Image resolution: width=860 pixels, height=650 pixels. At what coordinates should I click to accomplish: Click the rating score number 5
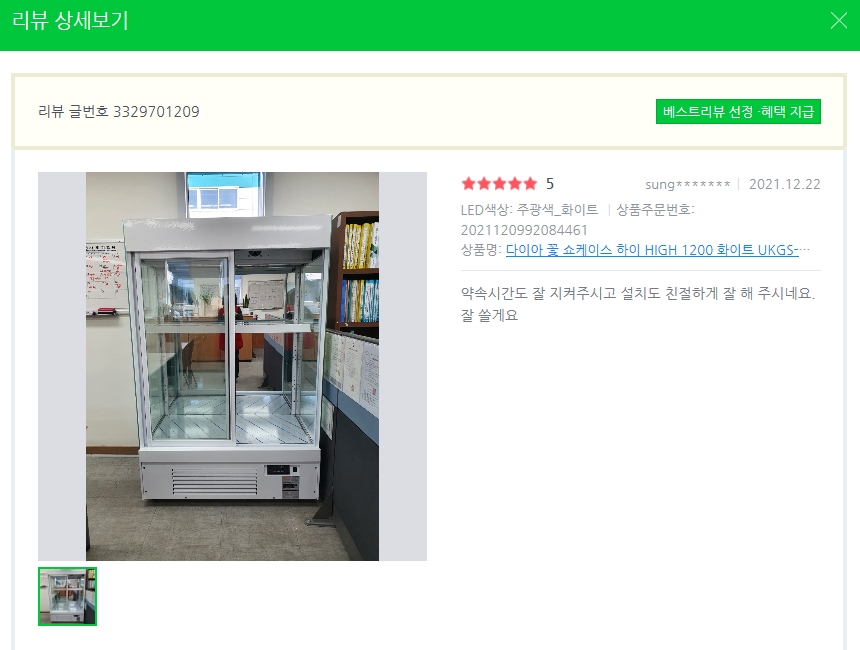click(550, 184)
